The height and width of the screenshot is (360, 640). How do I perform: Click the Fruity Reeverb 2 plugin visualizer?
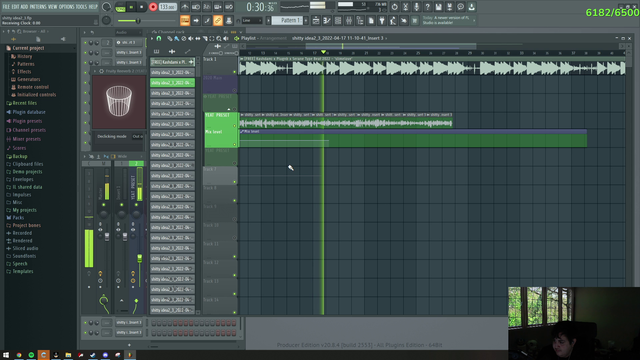pos(119,102)
